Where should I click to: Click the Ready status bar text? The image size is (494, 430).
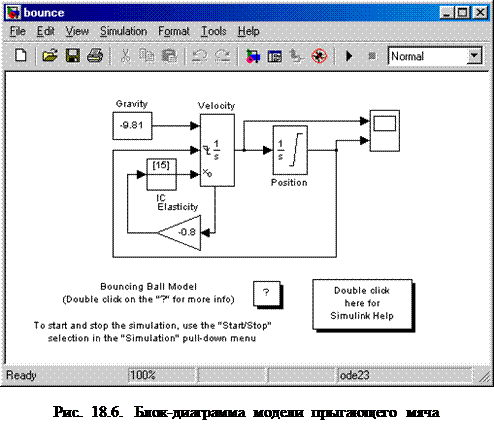21,375
